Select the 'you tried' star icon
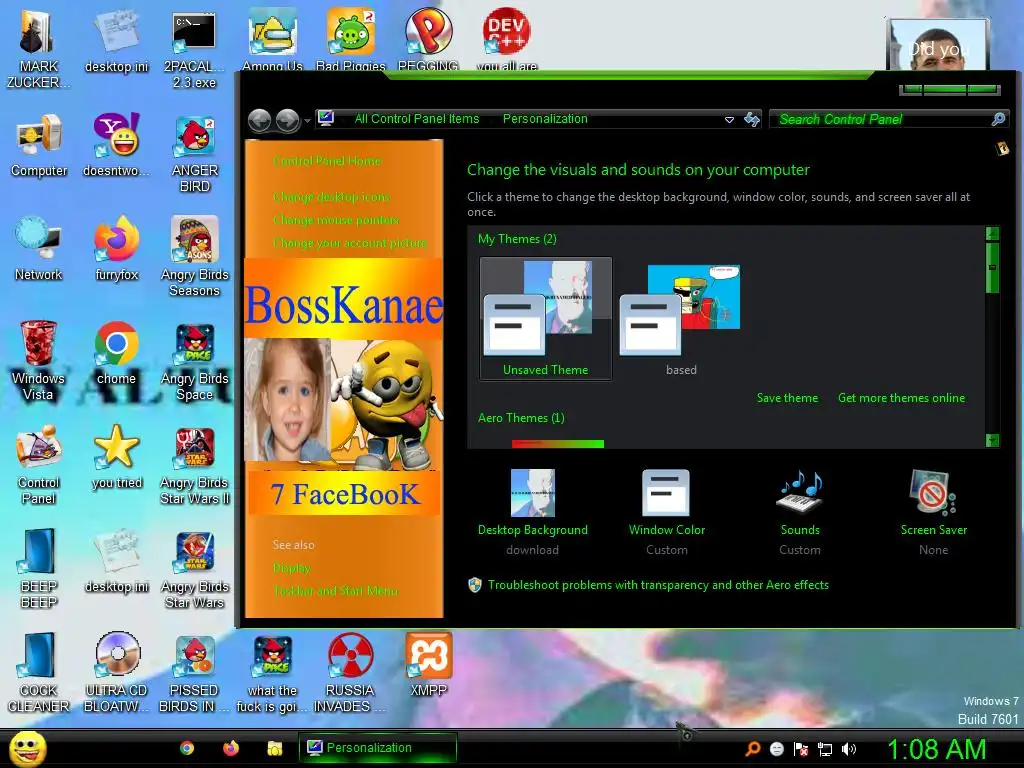Image resolution: width=1024 pixels, height=768 pixels. 117,456
